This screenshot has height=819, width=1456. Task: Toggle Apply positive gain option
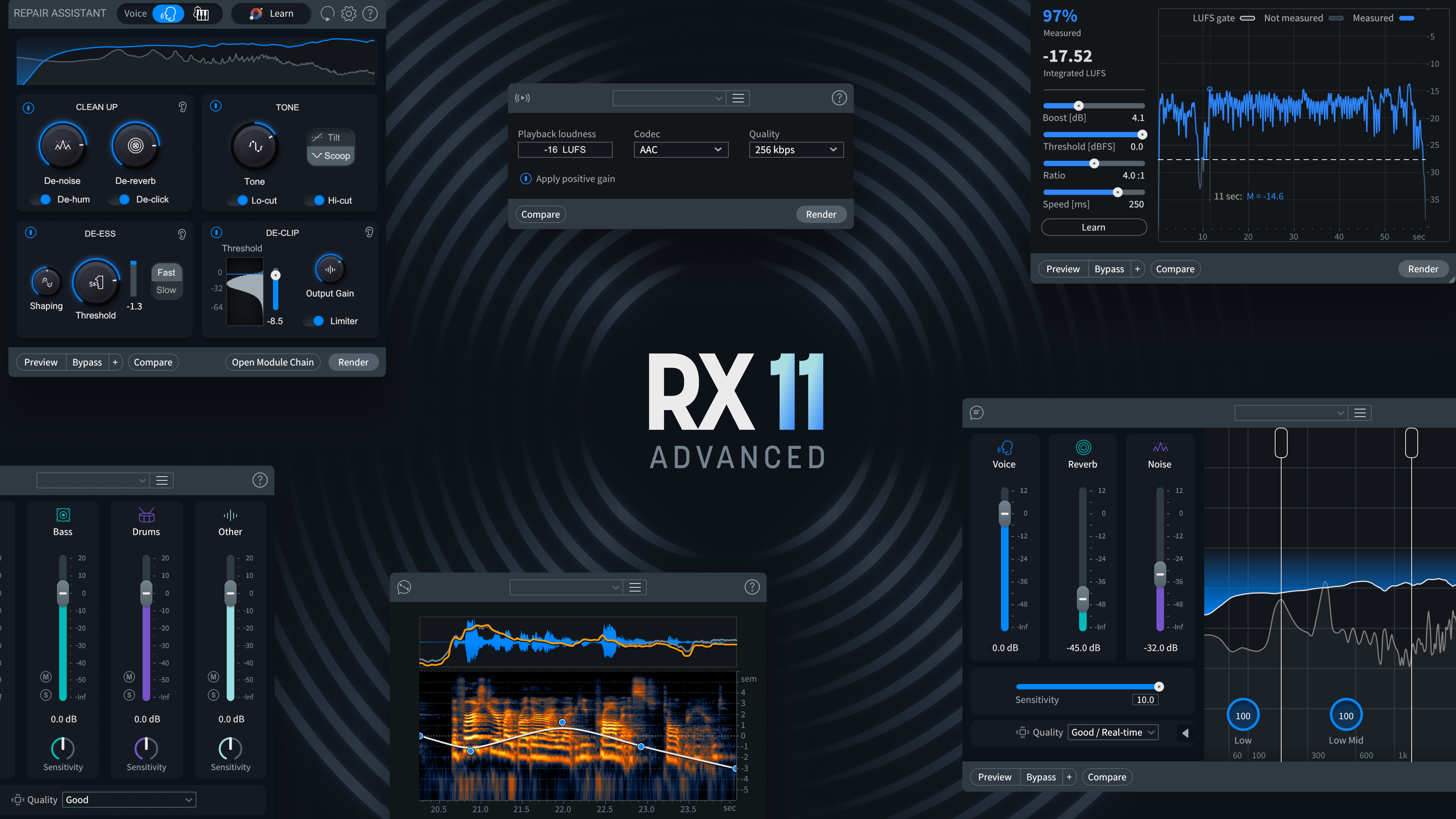[x=526, y=179]
